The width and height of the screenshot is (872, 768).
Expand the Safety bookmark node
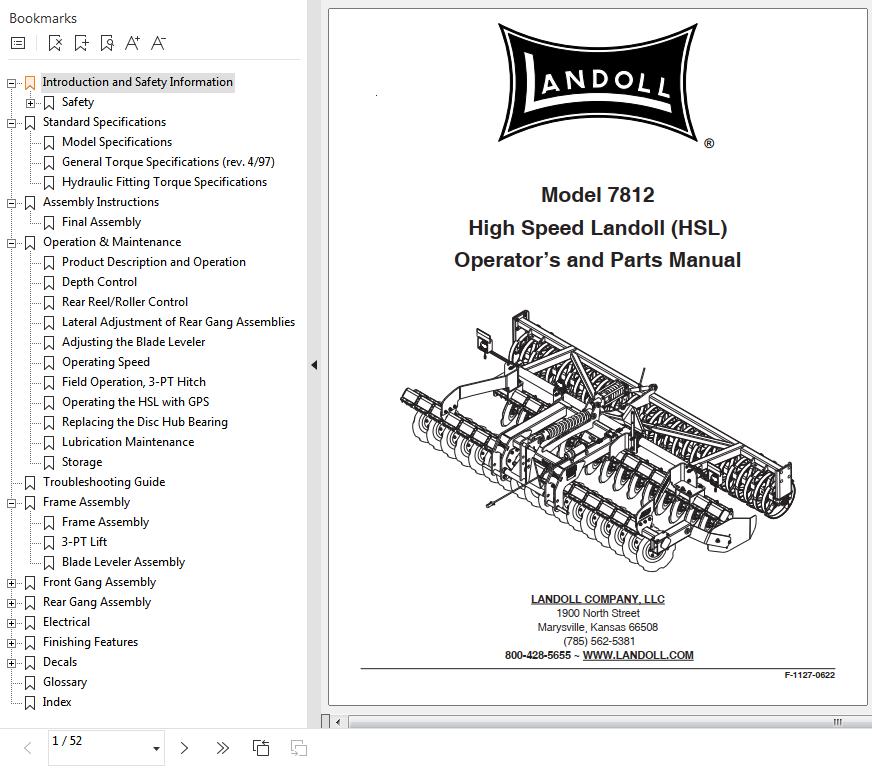(x=31, y=103)
